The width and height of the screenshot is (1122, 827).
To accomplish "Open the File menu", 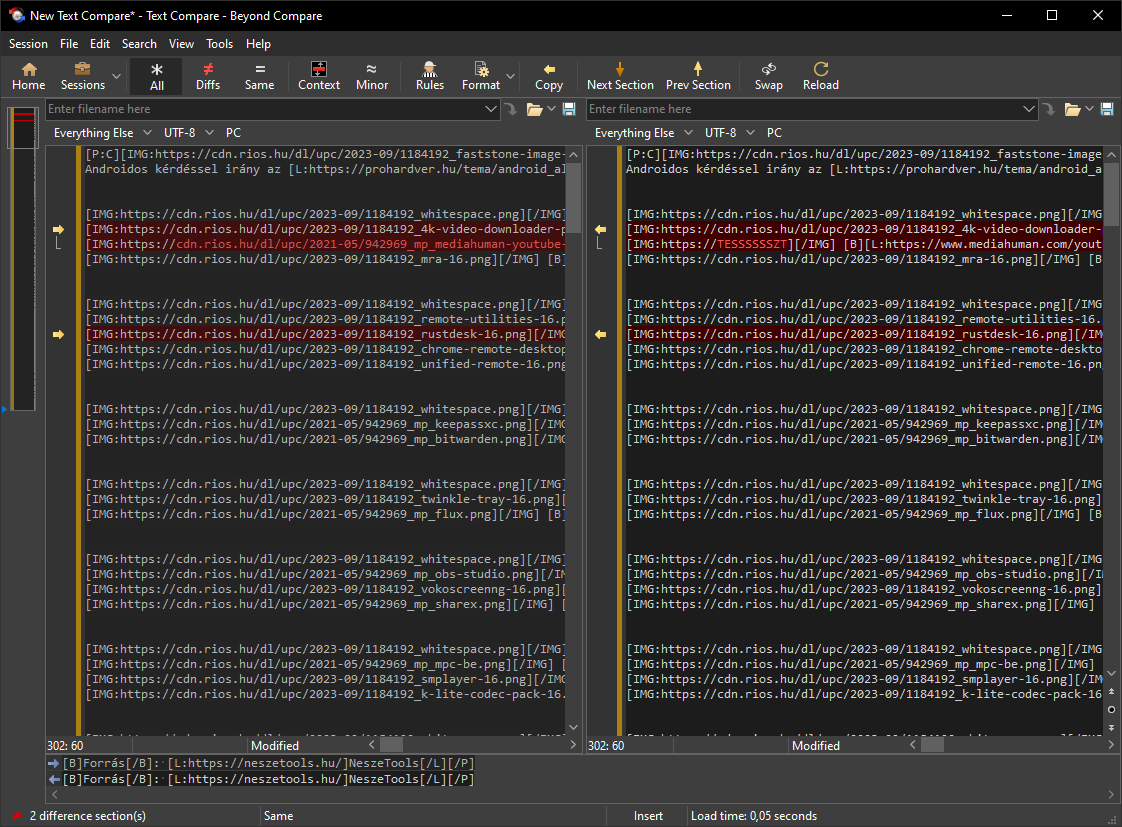I will (x=69, y=44).
